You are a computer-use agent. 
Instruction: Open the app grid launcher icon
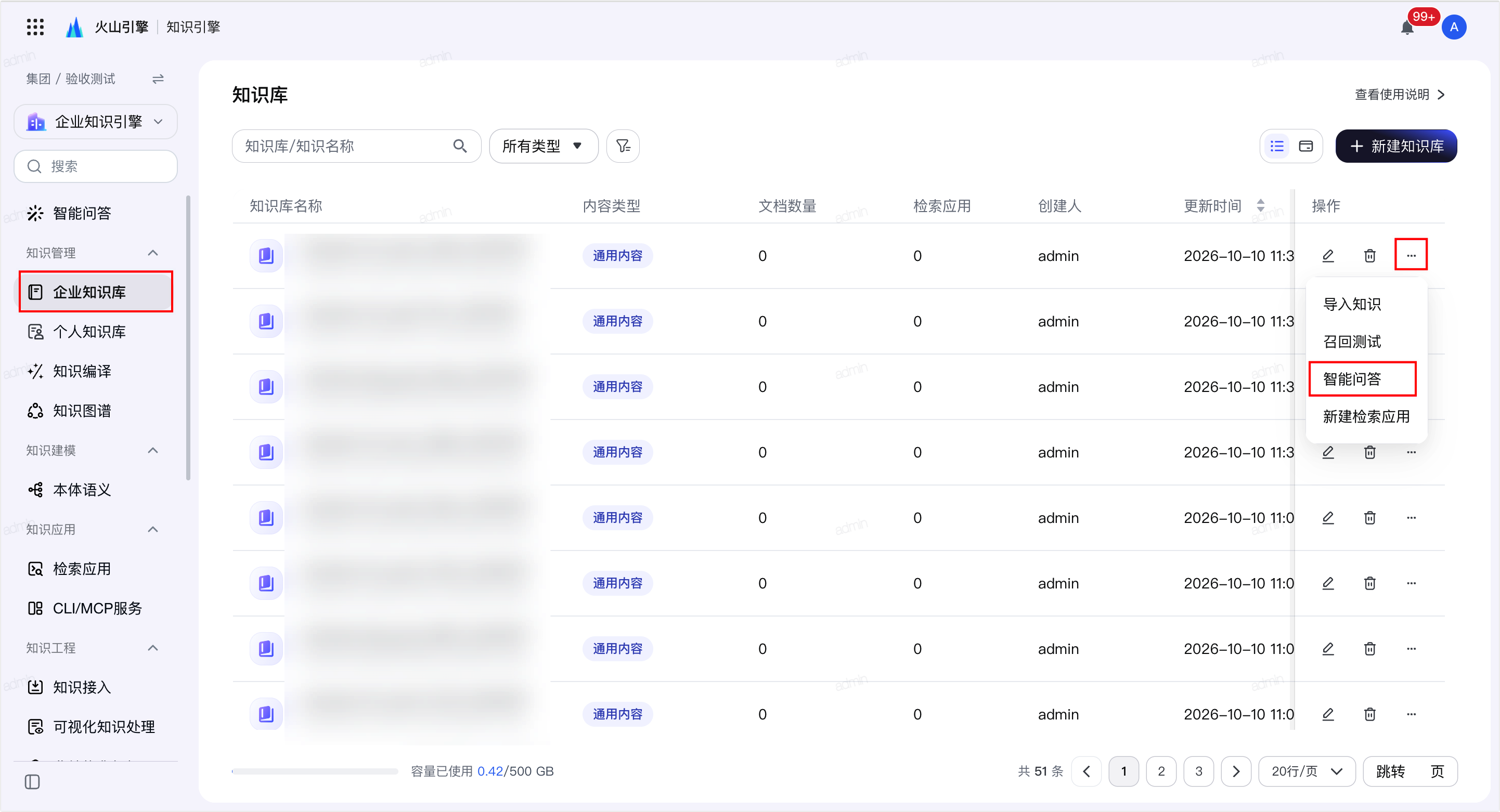(x=35, y=27)
